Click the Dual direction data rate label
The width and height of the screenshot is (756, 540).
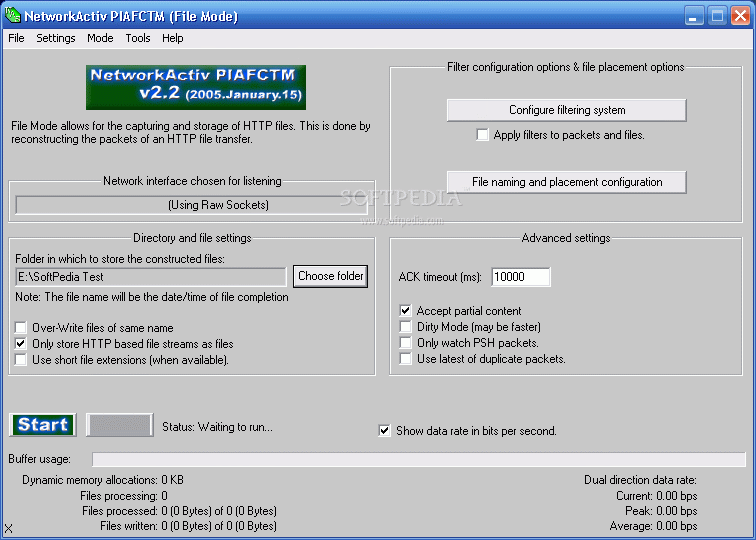coord(640,480)
